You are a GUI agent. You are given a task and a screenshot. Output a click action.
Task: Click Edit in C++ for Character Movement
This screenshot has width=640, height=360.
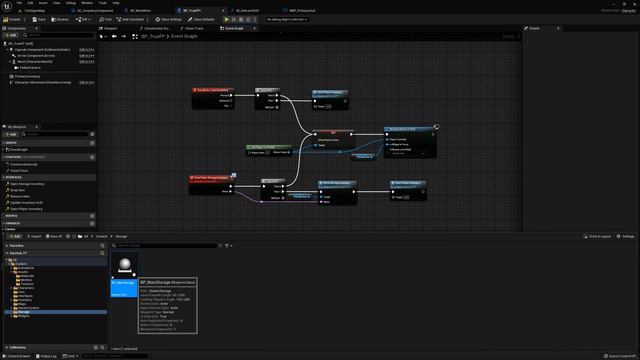87,82
